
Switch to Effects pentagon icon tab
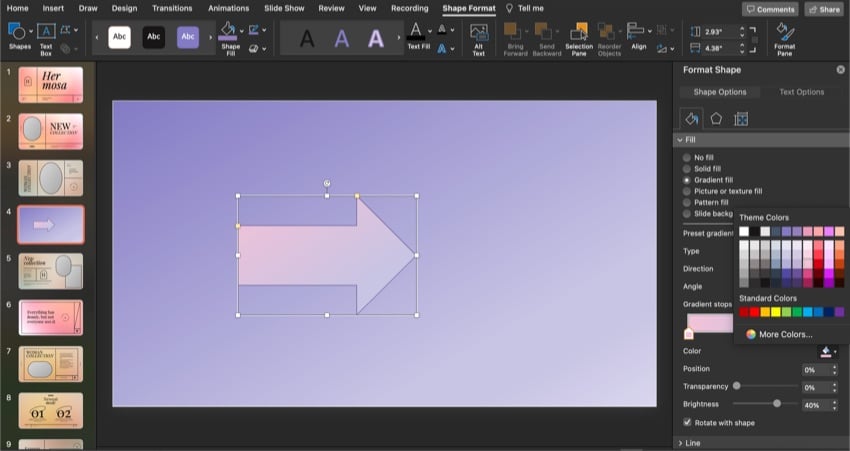point(716,119)
